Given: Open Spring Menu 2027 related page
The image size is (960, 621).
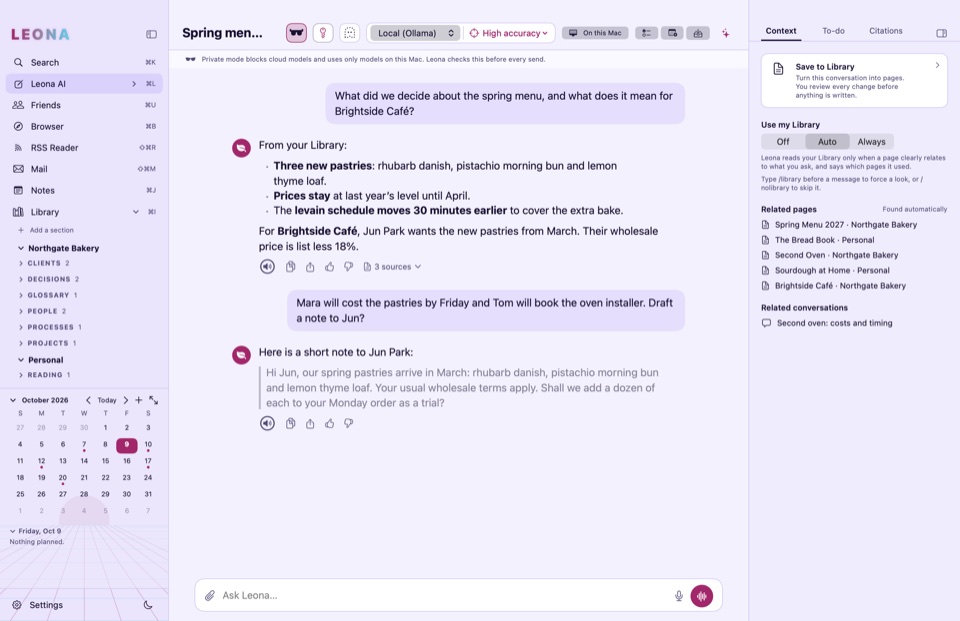Looking at the screenshot, I should coord(846,225).
